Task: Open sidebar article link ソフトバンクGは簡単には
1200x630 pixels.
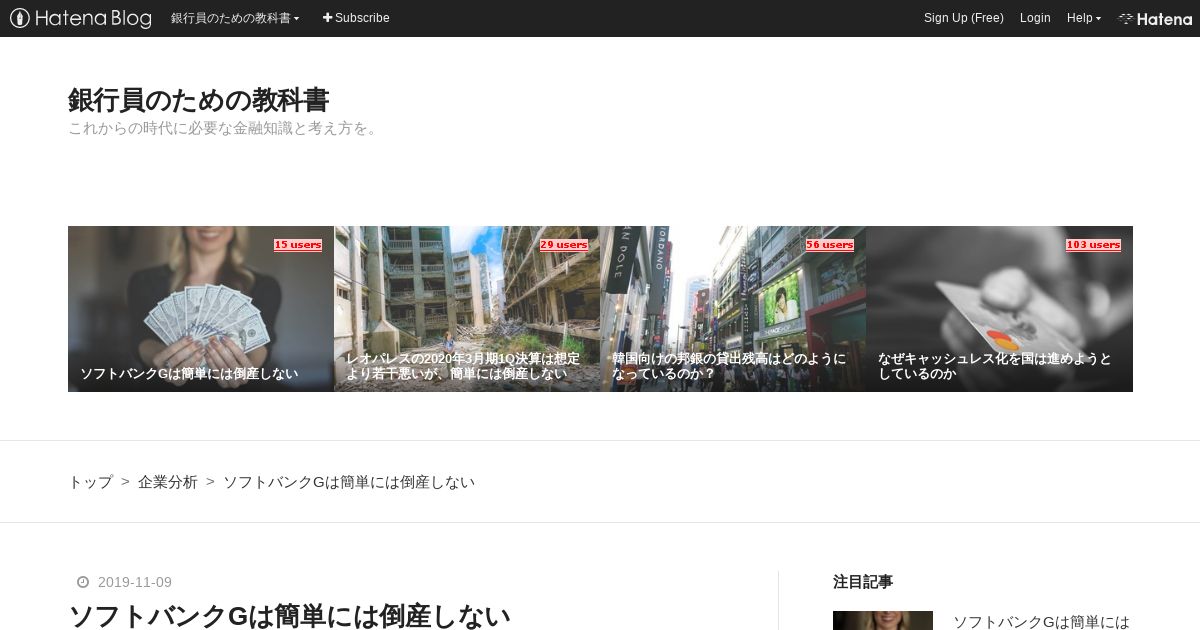Action: [1041, 622]
